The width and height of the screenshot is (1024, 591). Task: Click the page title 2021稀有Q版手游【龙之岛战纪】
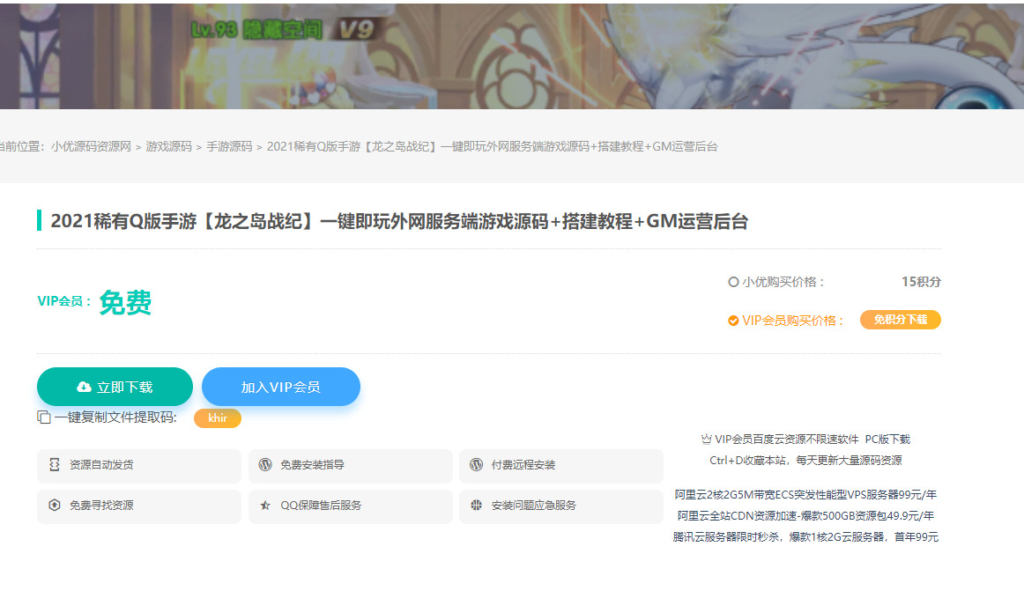click(399, 221)
